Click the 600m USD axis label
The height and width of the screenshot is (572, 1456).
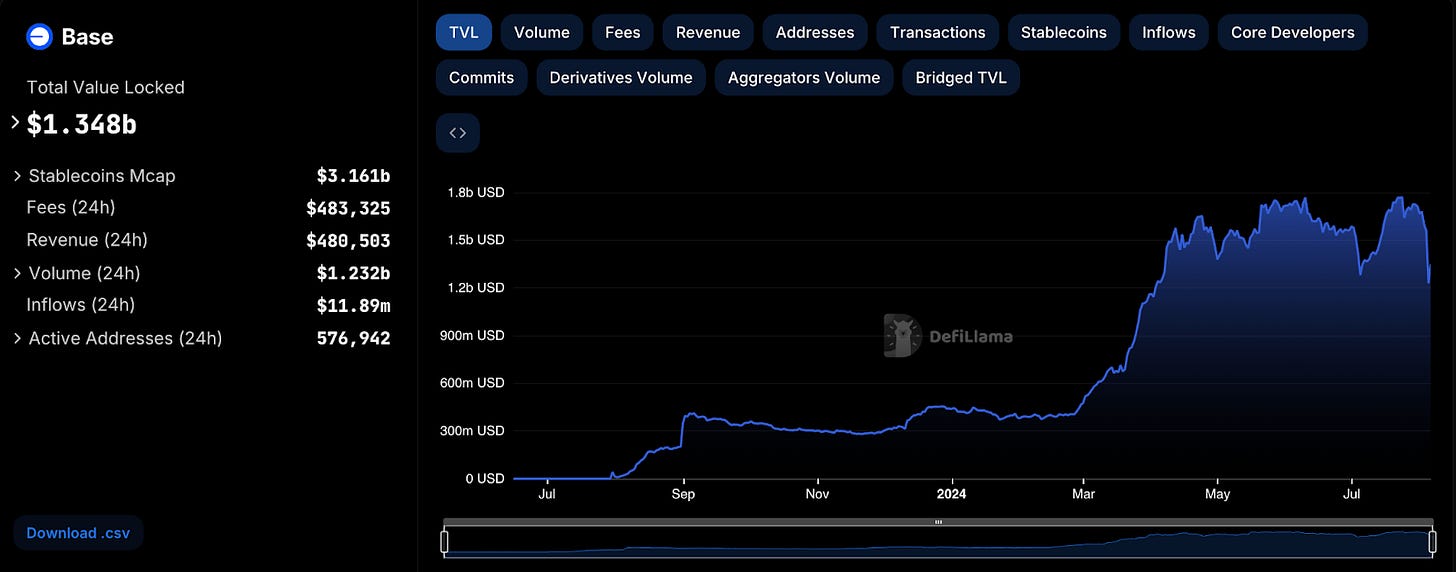pos(472,383)
